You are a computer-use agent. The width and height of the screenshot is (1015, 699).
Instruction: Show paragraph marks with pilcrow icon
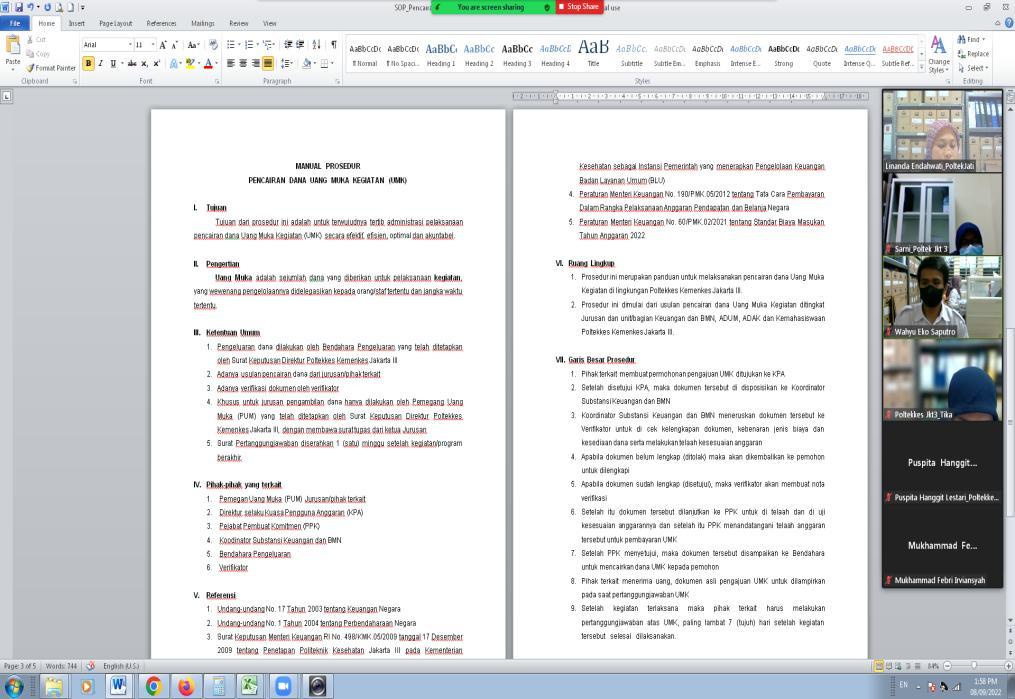(x=333, y=45)
